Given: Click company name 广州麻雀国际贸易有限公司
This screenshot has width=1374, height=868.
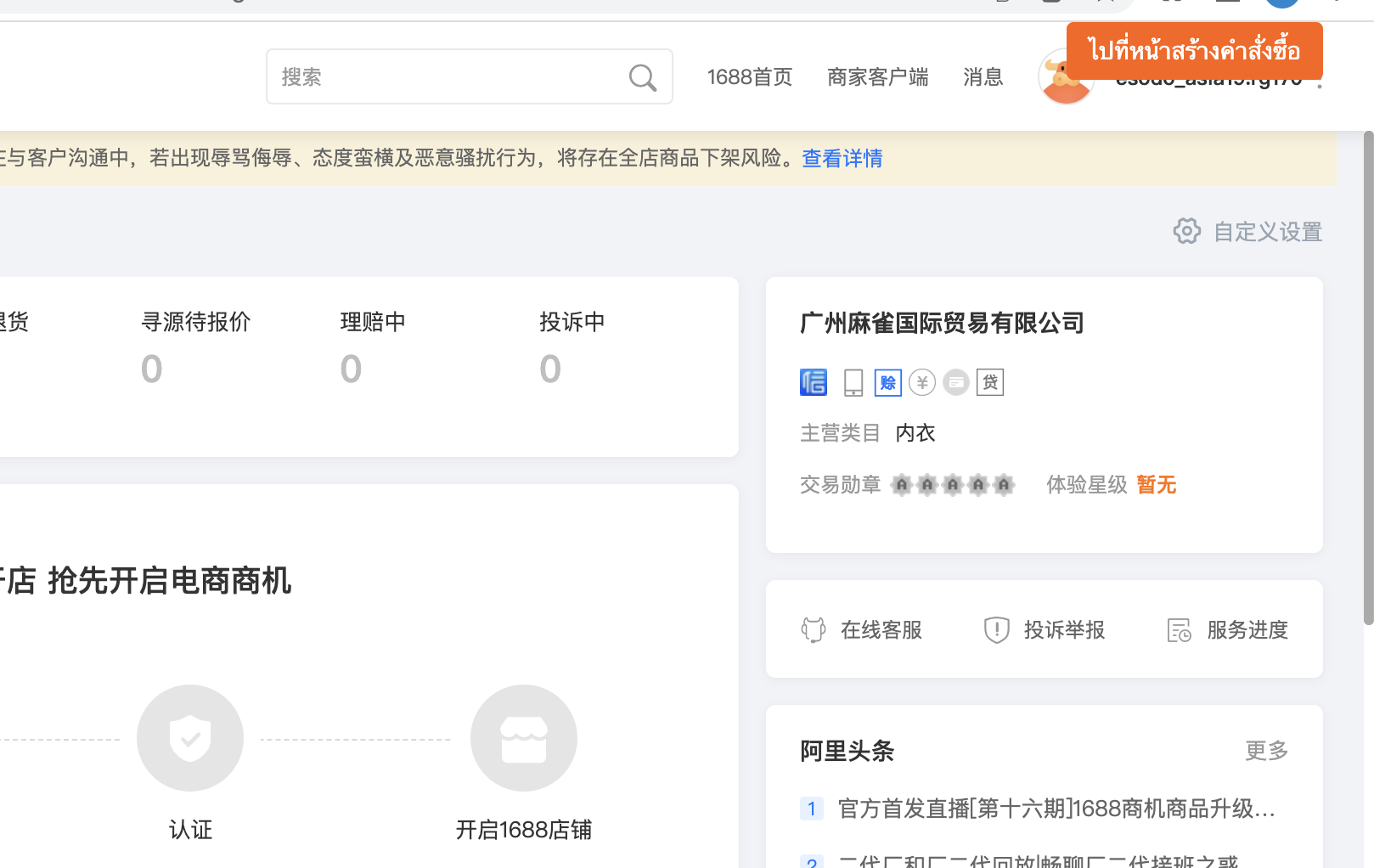Looking at the screenshot, I should [942, 323].
